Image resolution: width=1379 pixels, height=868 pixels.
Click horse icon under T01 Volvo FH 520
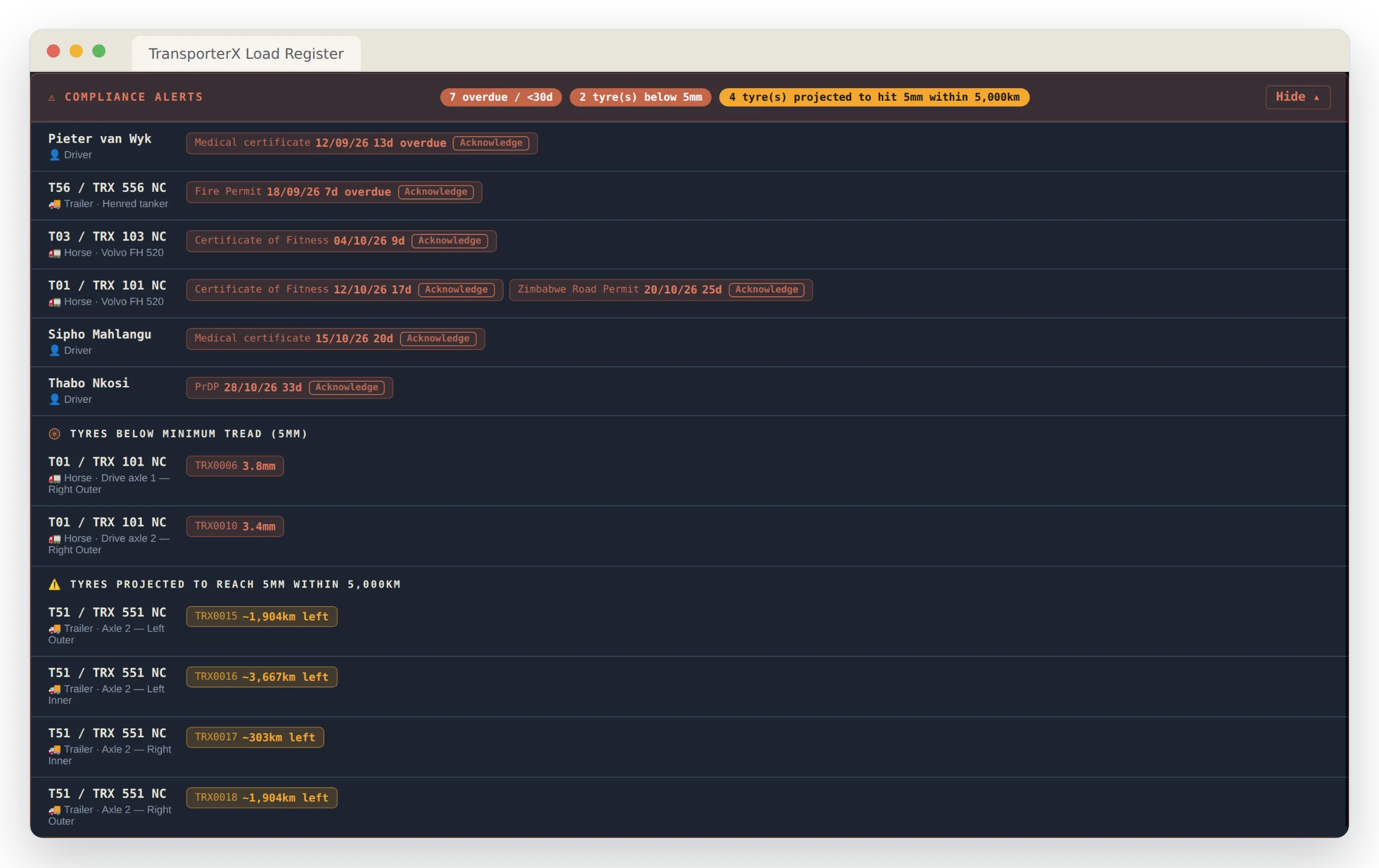click(55, 302)
